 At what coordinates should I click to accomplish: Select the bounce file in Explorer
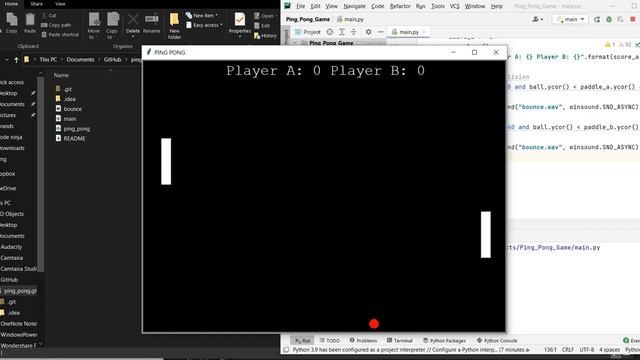pyautogui.click(x=69, y=109)
